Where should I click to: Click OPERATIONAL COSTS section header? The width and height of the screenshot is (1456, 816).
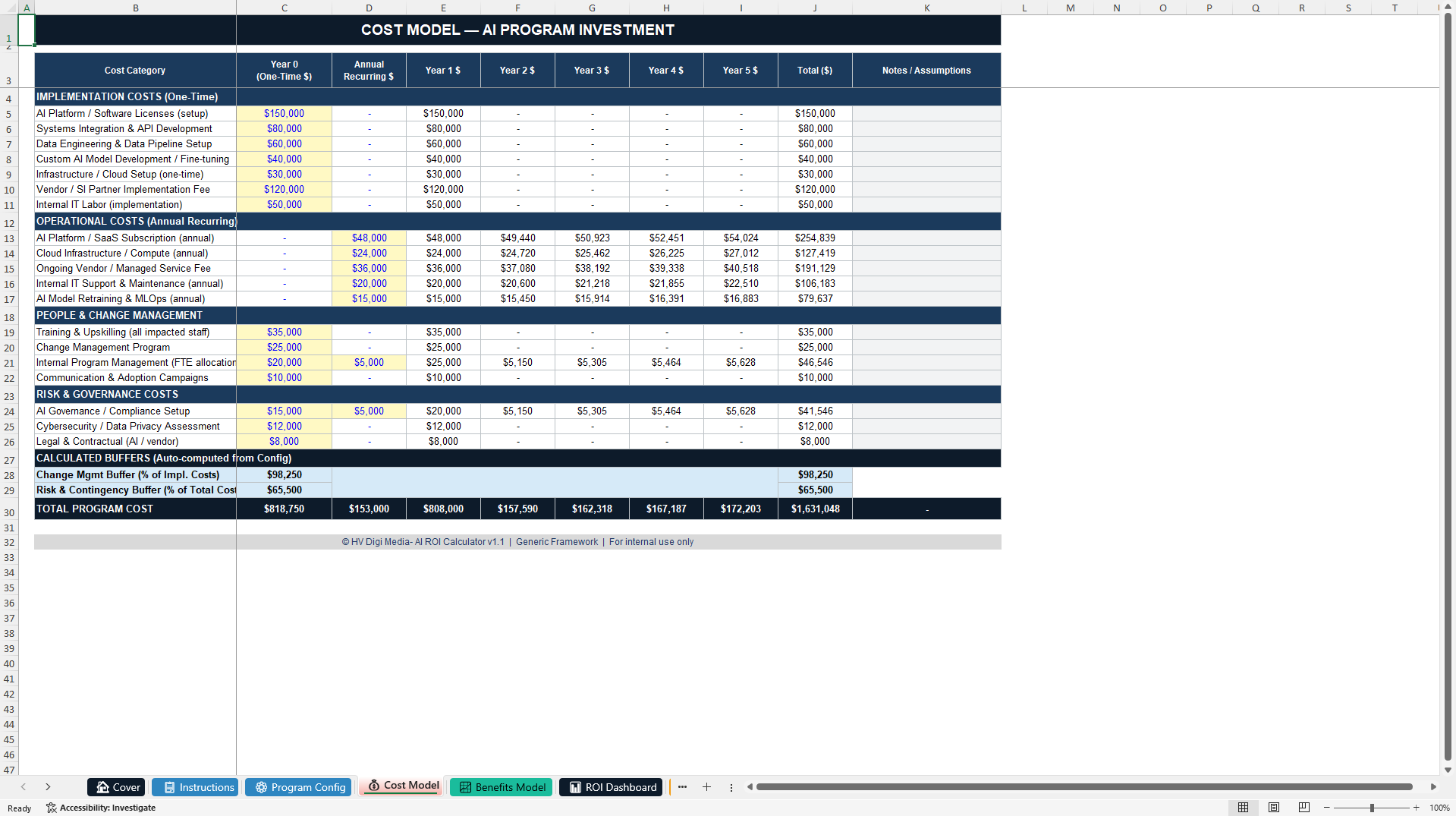click(x=137, y=222)
